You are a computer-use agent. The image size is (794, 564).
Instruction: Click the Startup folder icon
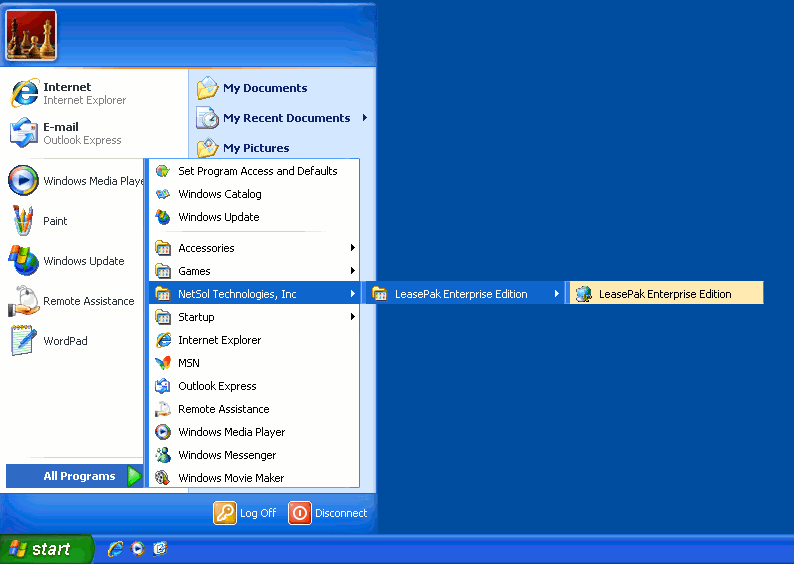(163, 317)
